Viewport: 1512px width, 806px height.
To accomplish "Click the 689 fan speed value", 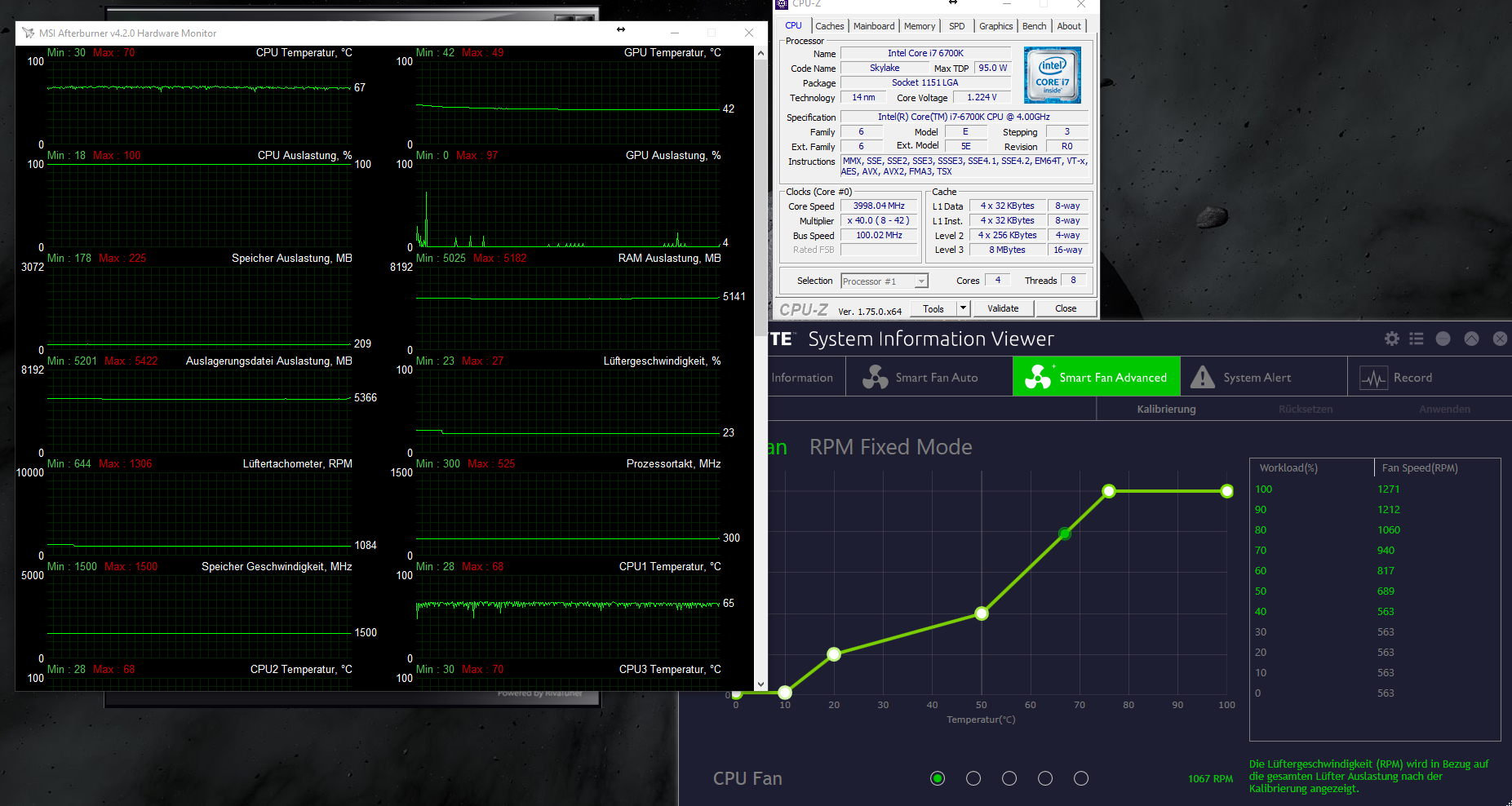I will pyautogui.click(x=1386, y=591).
